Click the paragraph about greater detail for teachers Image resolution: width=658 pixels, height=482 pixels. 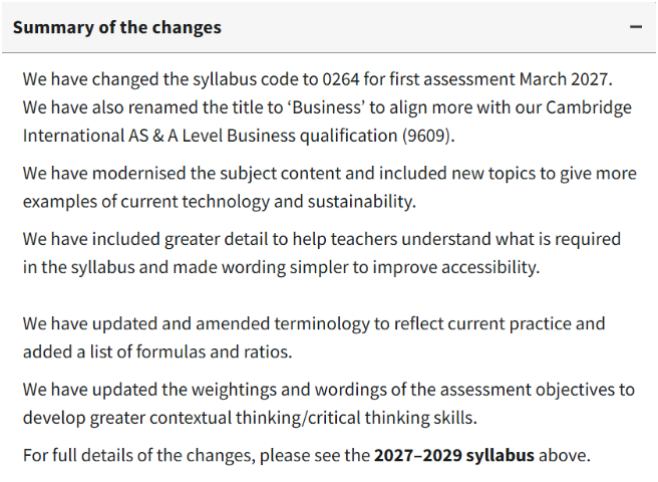[322, 253]
